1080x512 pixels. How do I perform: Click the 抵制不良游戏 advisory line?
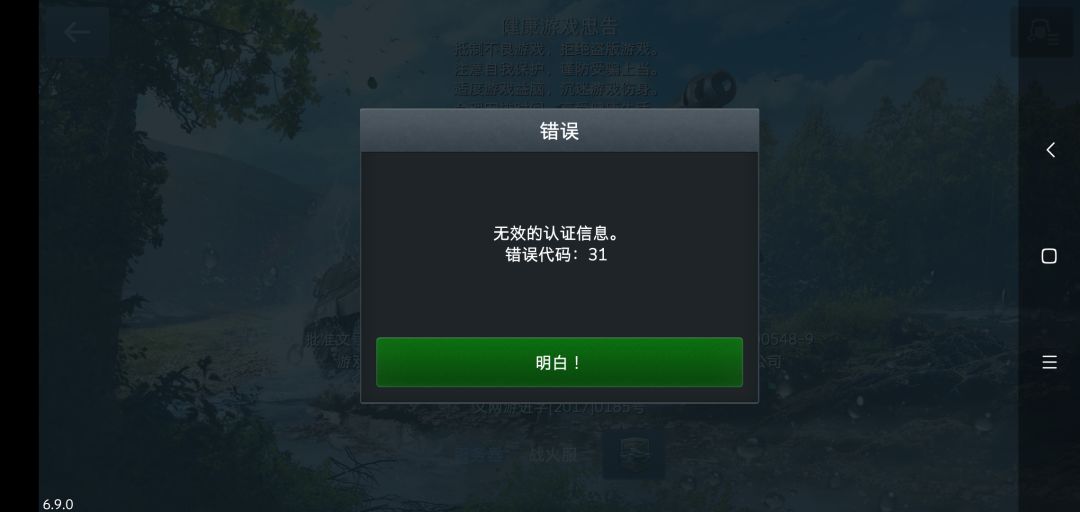click(557, 50)
